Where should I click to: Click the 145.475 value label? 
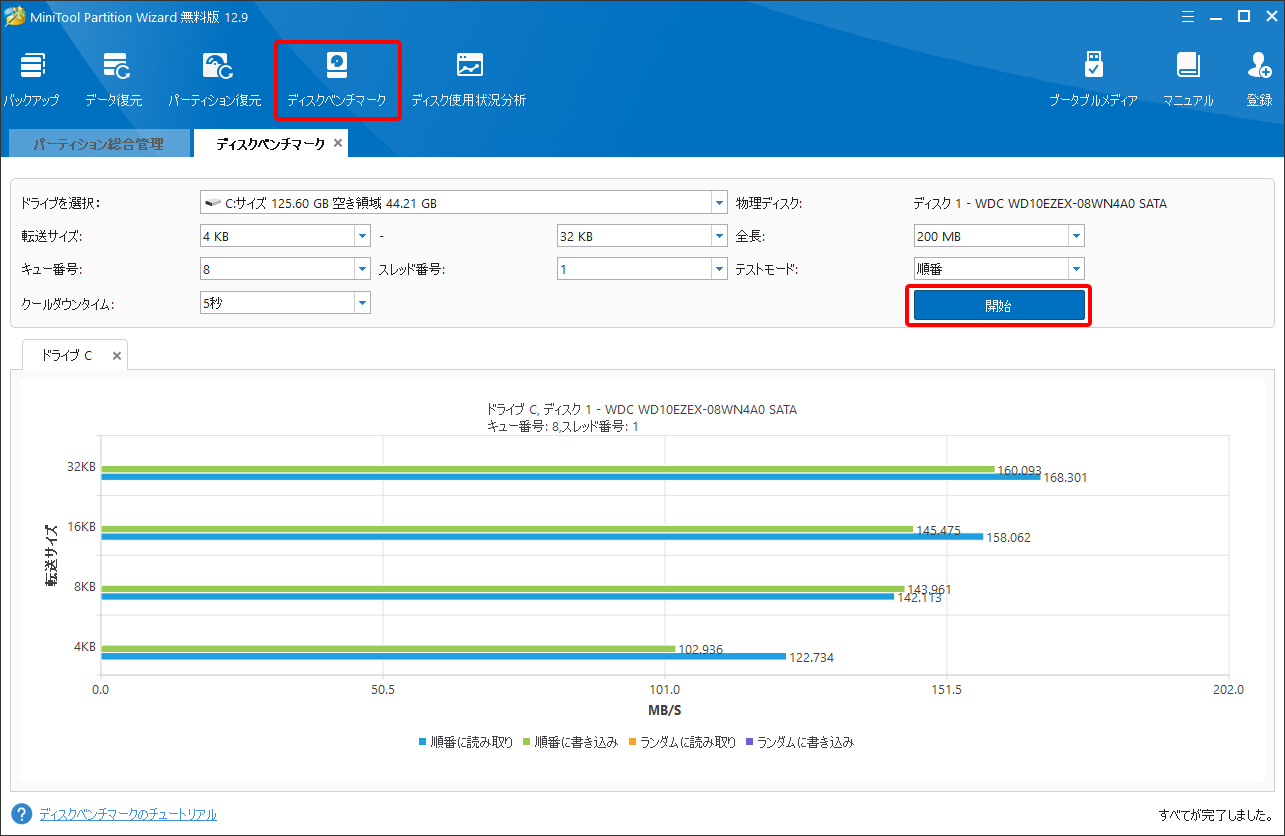click(x=938, y=530)
